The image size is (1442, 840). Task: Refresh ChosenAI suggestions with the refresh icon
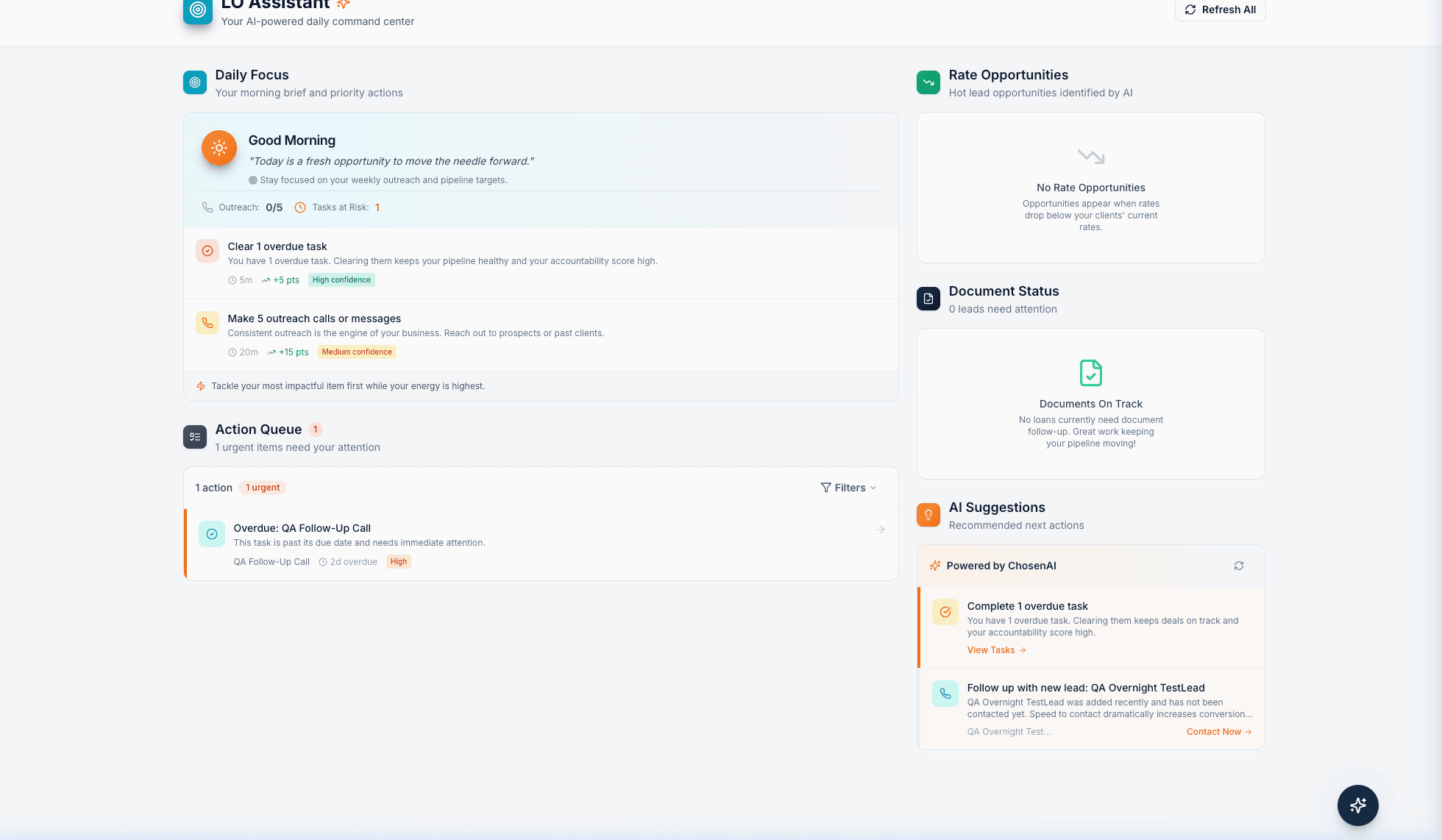coord(1238,566)
